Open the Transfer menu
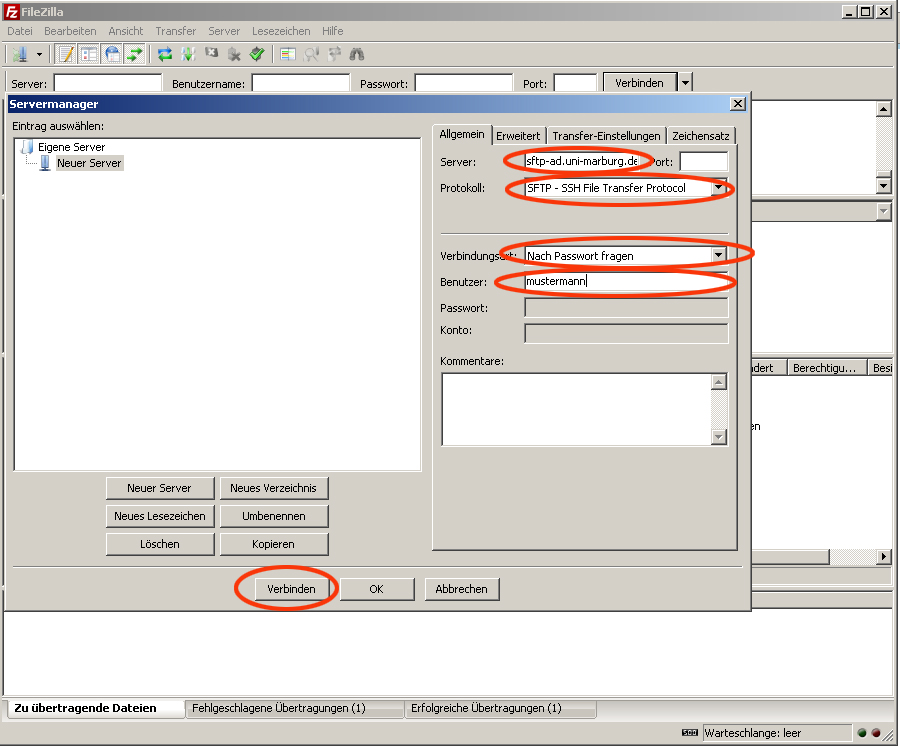This screenshot has width=900, height=746. (176, 31)
